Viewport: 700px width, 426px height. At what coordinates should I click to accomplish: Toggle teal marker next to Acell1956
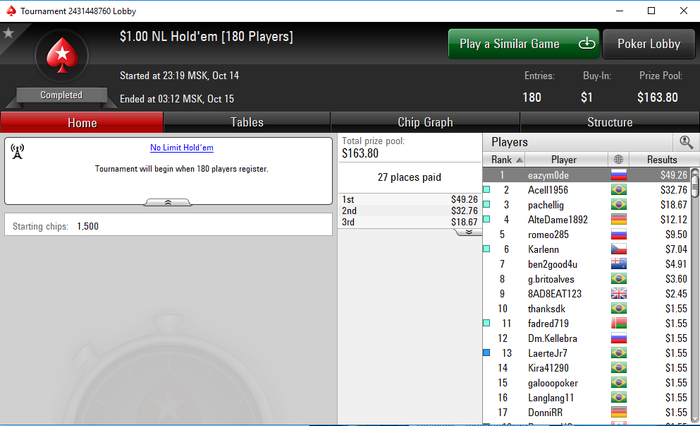click(x=487, y=189)
